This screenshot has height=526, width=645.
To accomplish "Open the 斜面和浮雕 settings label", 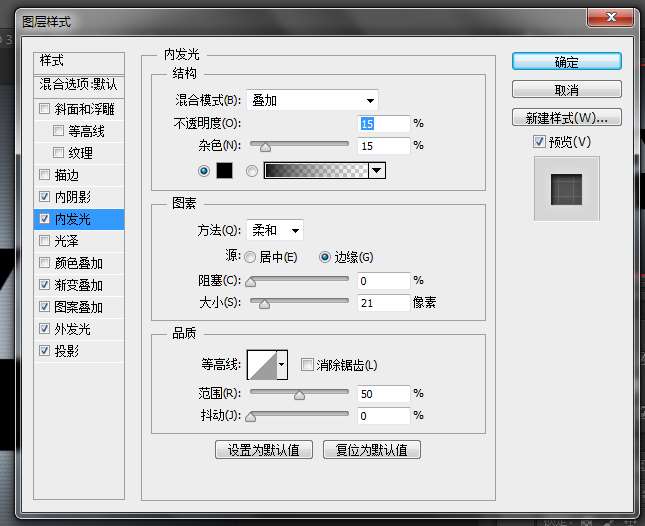I will pyautogui.click(x=84, y=109).
